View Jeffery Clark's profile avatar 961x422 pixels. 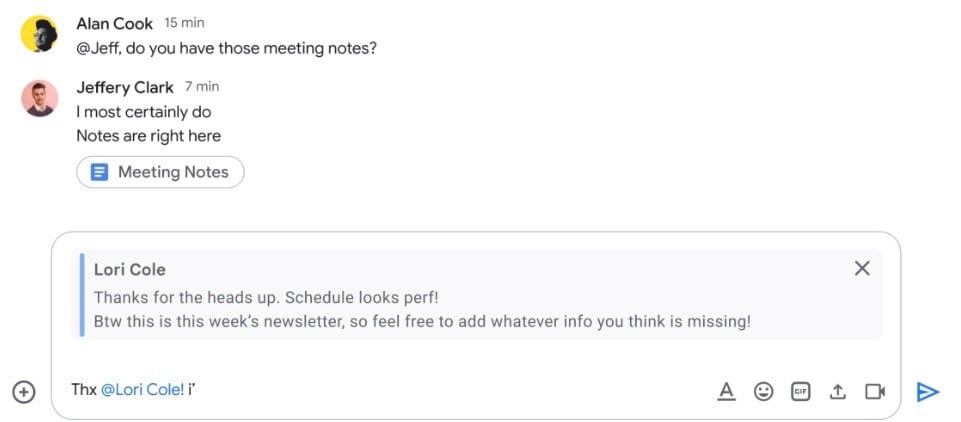coord(38,98)
